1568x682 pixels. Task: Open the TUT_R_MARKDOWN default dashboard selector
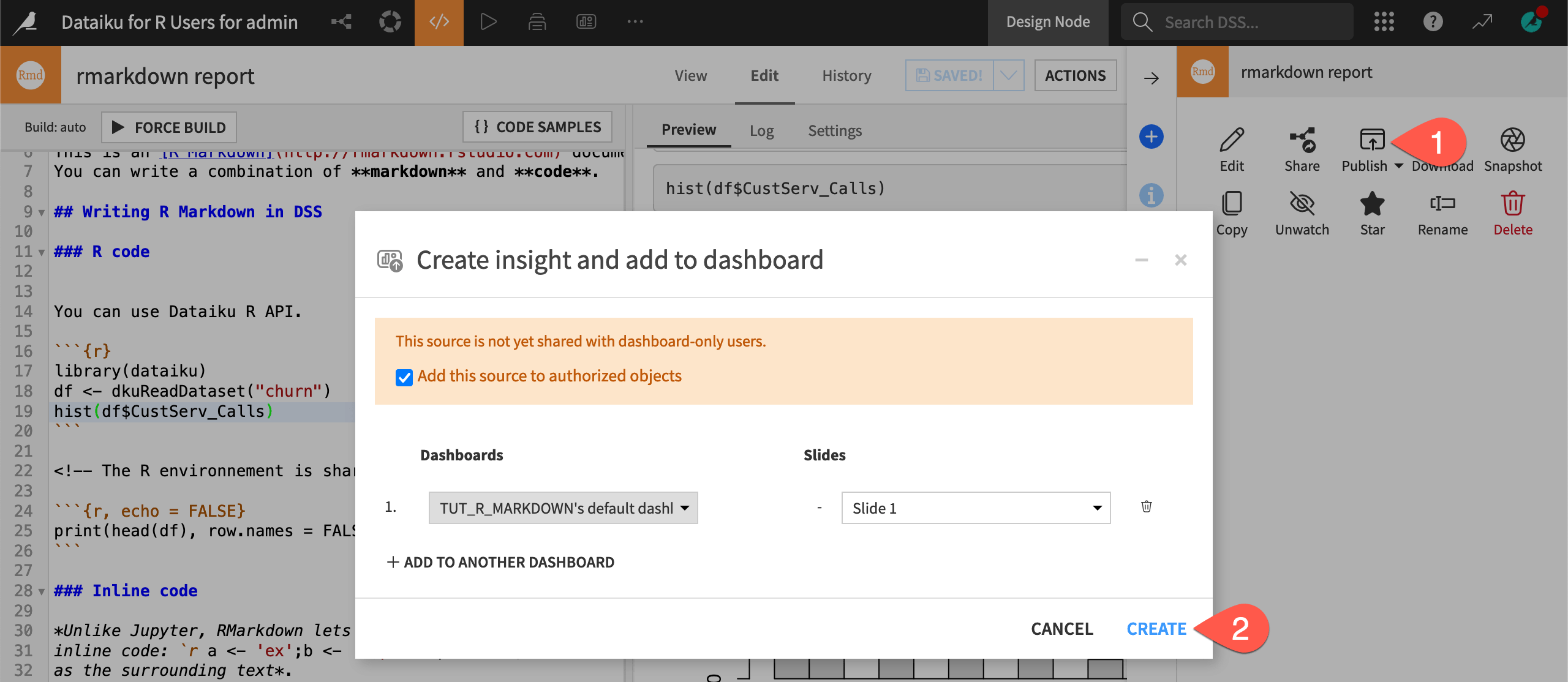(x=563, y=508)
